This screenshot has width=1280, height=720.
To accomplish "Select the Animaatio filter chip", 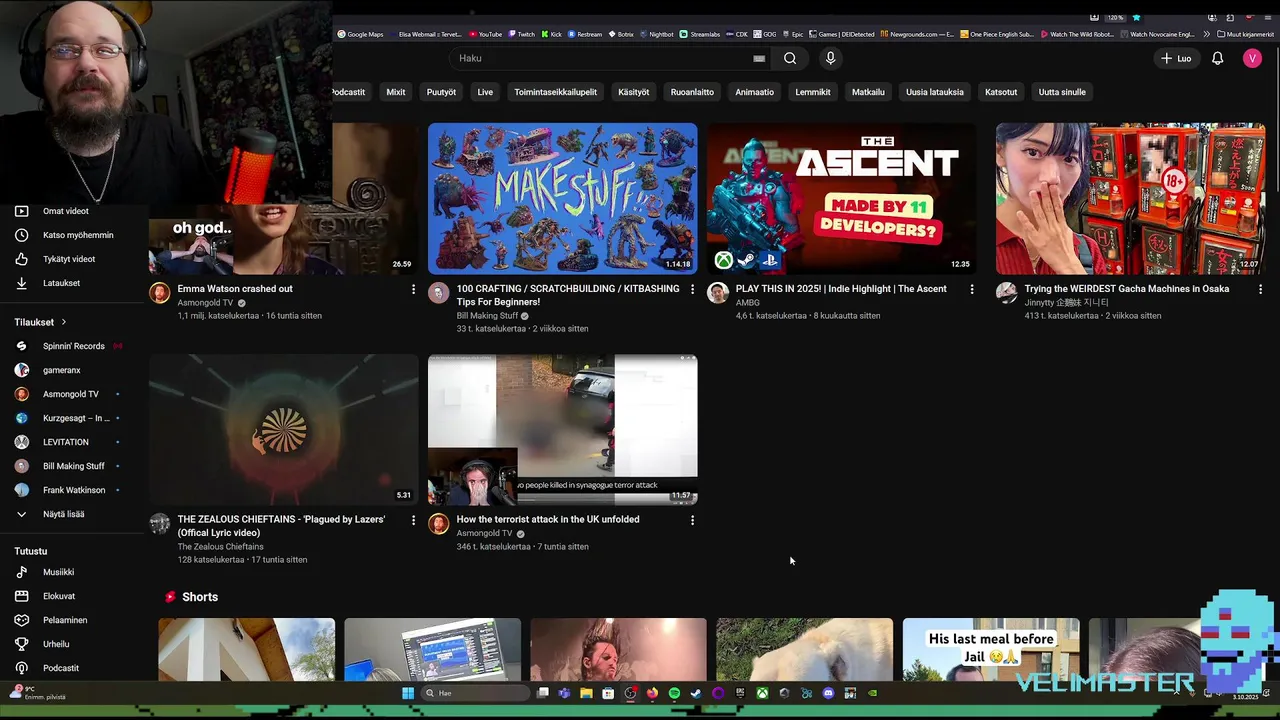I will [754, 92].
